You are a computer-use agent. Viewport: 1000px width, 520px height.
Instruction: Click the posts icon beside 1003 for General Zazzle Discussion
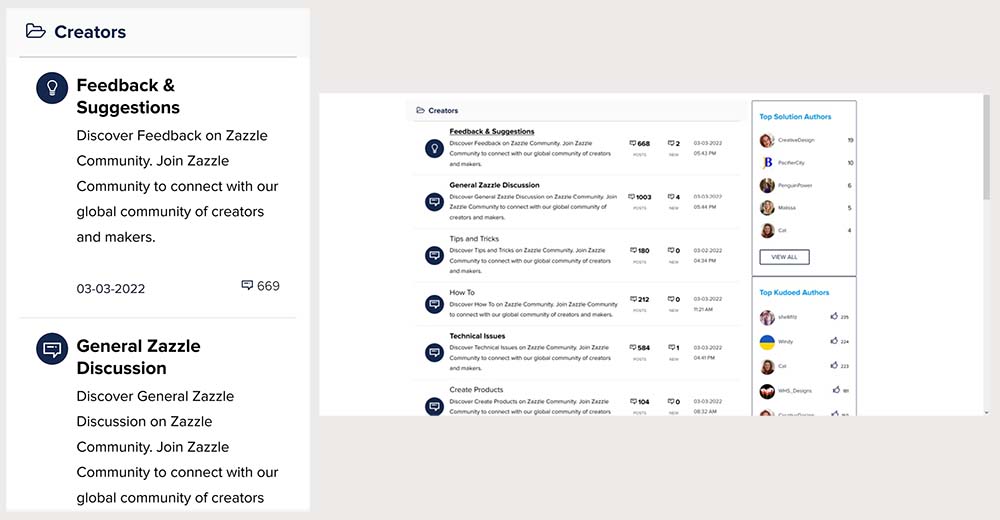(x=631, y=197)
